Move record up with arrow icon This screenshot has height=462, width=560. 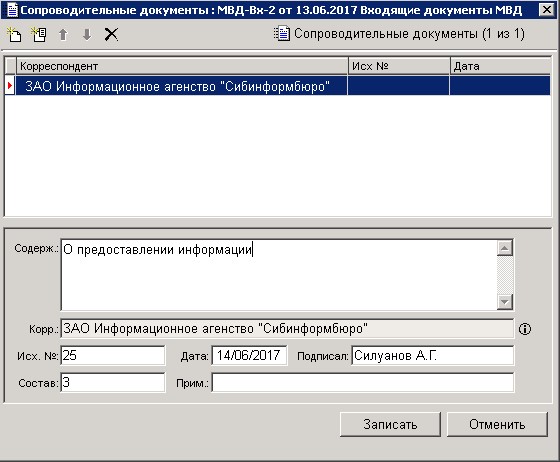63,35
